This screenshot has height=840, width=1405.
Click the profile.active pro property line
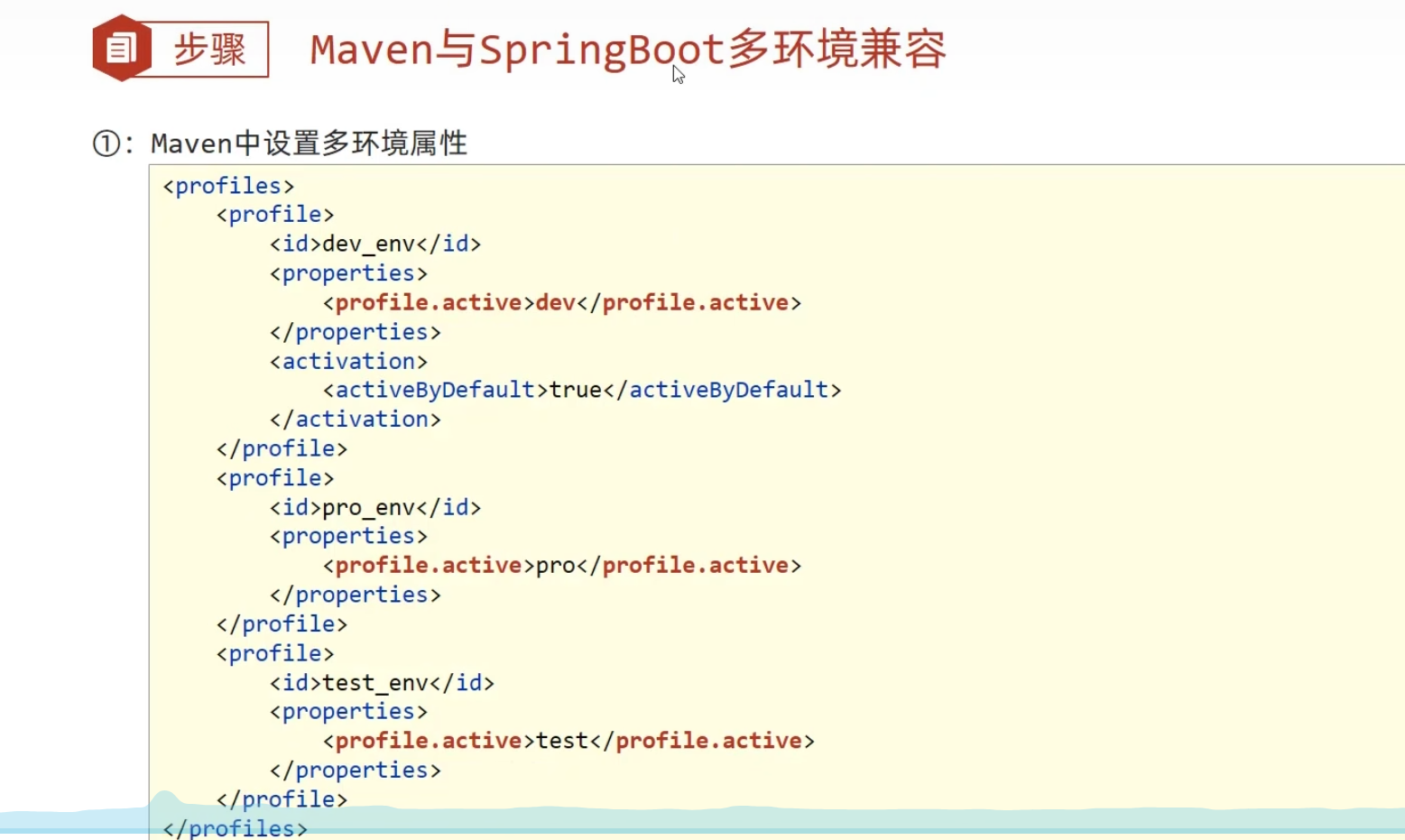[x=562, y=566]
